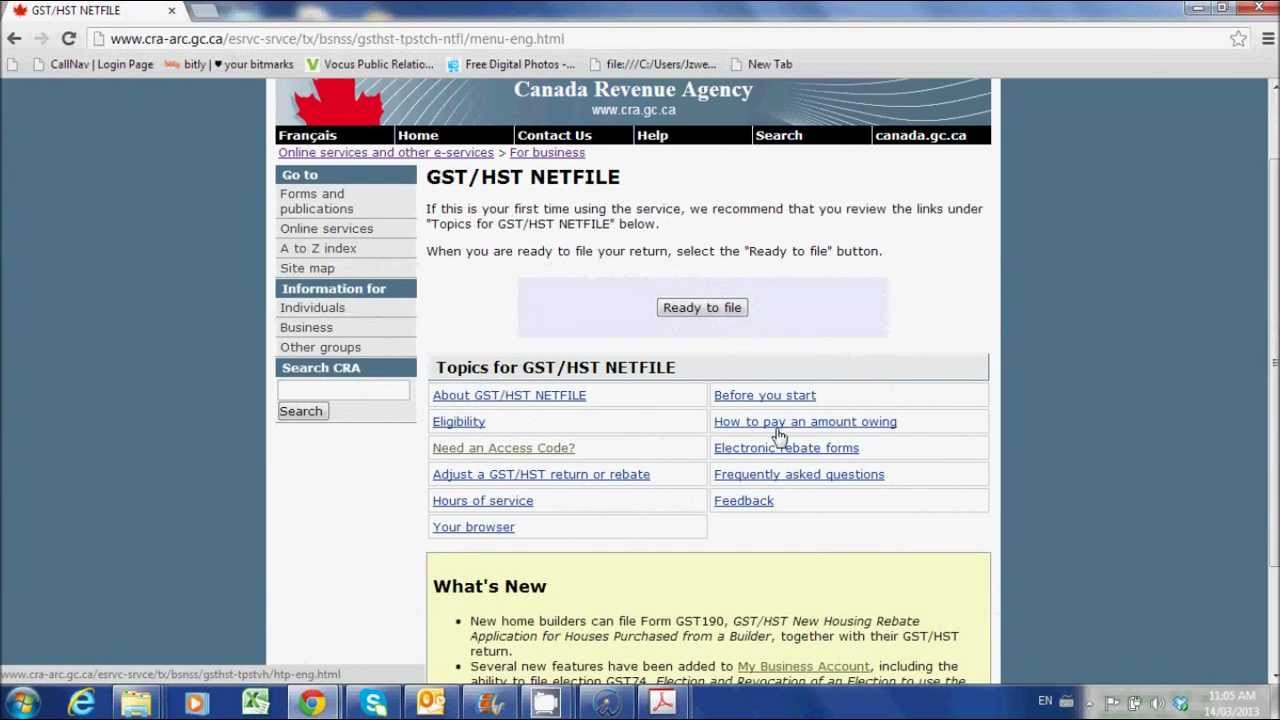Screen dimensions: 1280x720
Task: Click the Canada Revenue Agency banner
Action: tap(633, 101)
